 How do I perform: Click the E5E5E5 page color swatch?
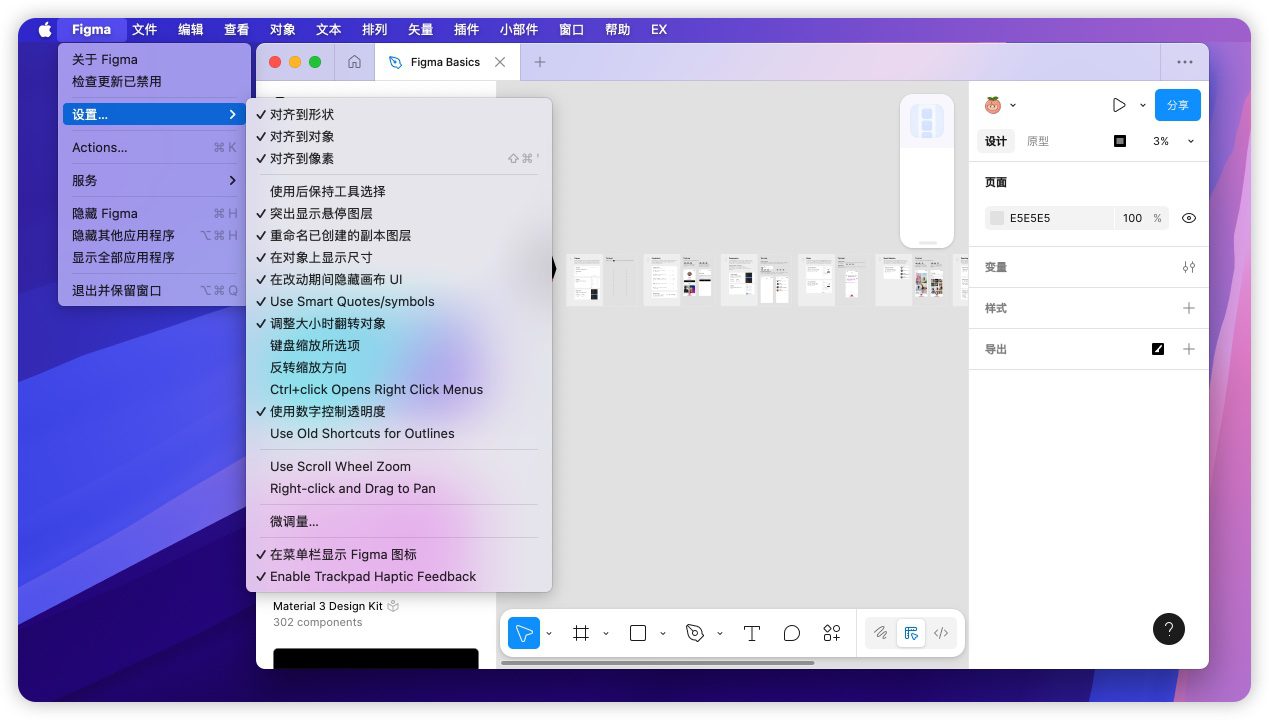point(997,218)
